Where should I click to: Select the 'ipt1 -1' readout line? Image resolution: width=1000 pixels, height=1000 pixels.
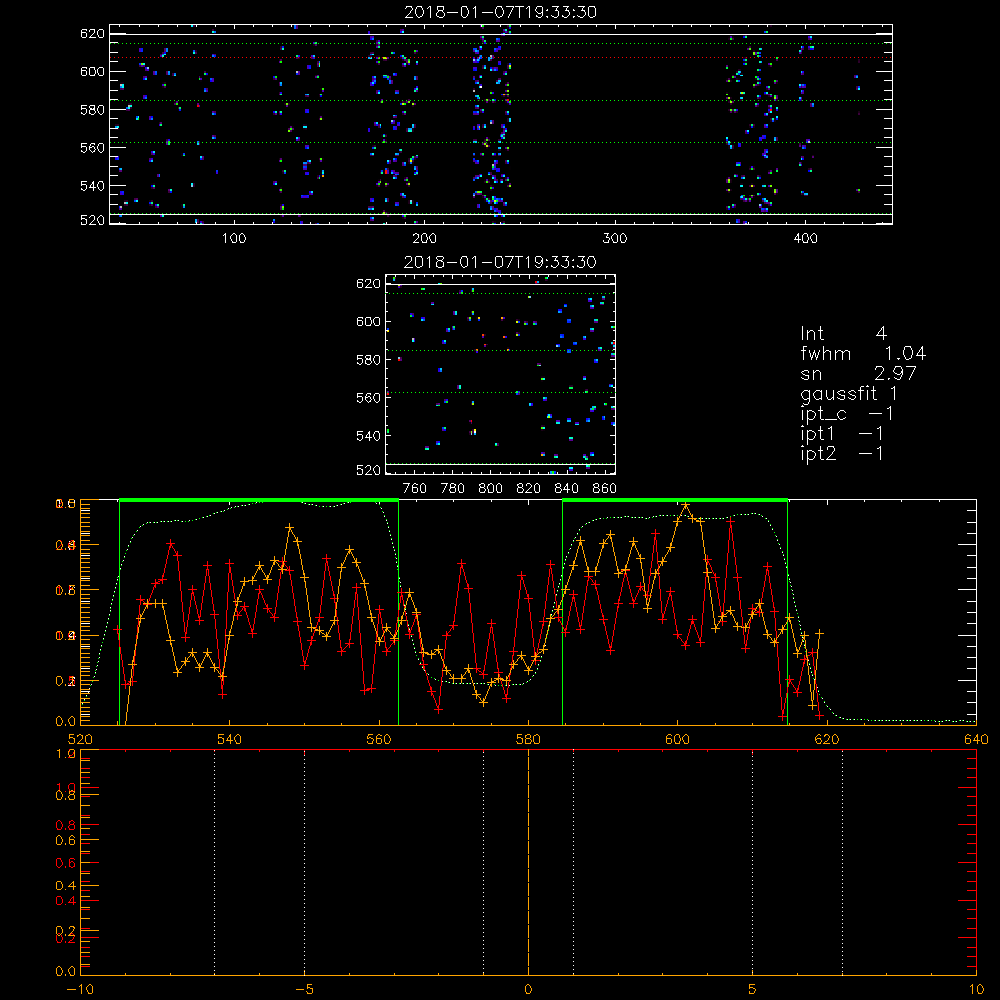[x=842, y=434]
